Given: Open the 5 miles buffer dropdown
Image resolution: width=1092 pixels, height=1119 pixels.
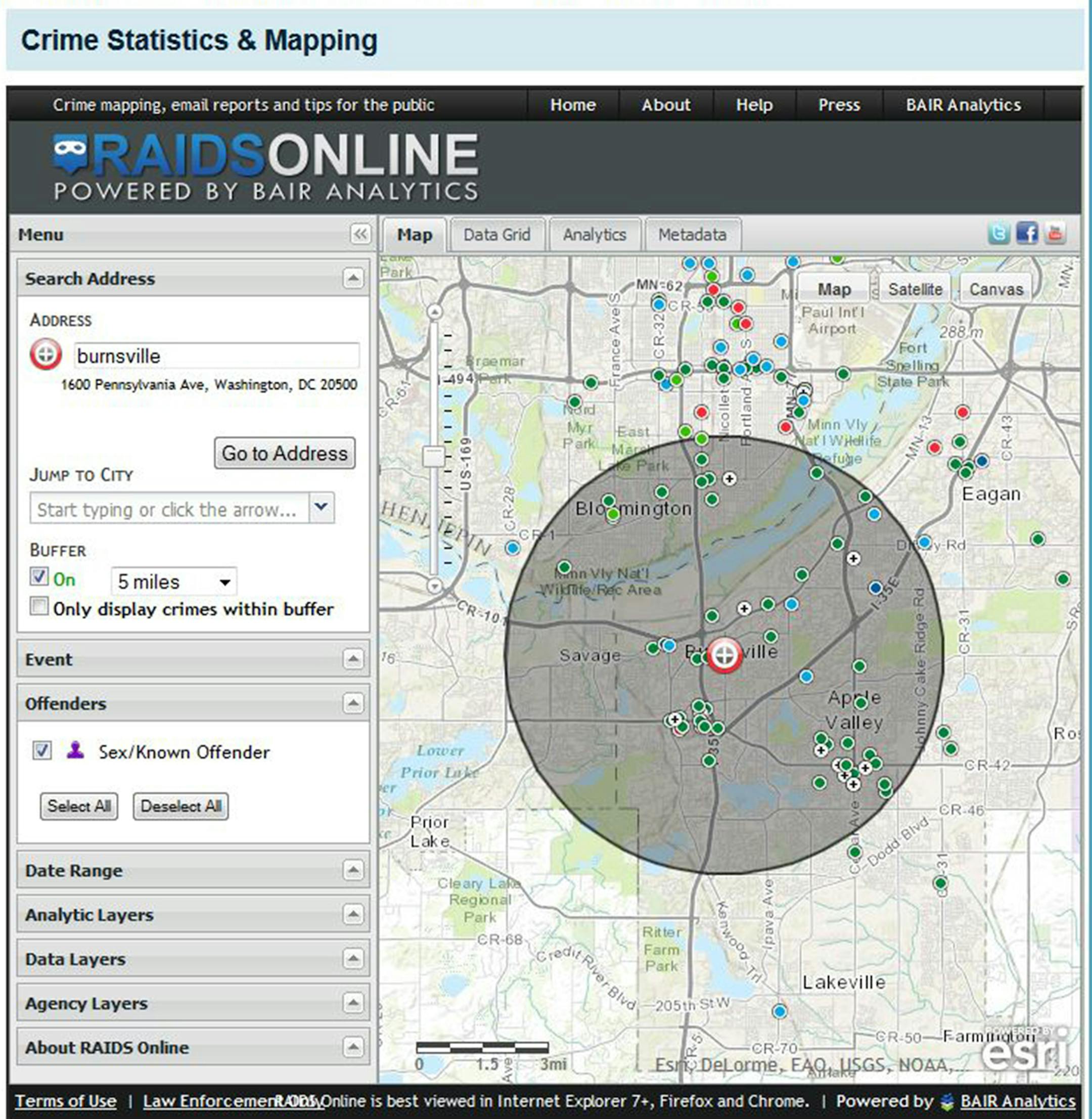Looking at the screenshot, I should 174,582.
